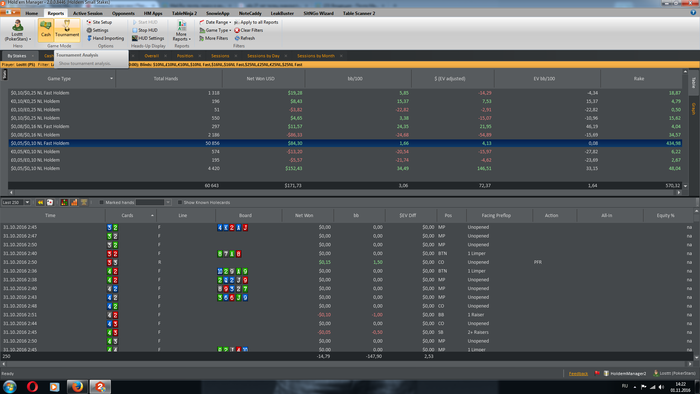Click the volume icon in system tray
Viewport: 700px width, 394px height.
661,387
